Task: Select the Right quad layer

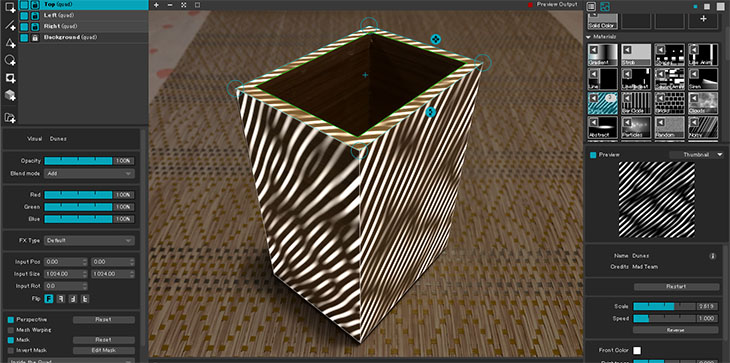Action: click(x=84, y=27)
